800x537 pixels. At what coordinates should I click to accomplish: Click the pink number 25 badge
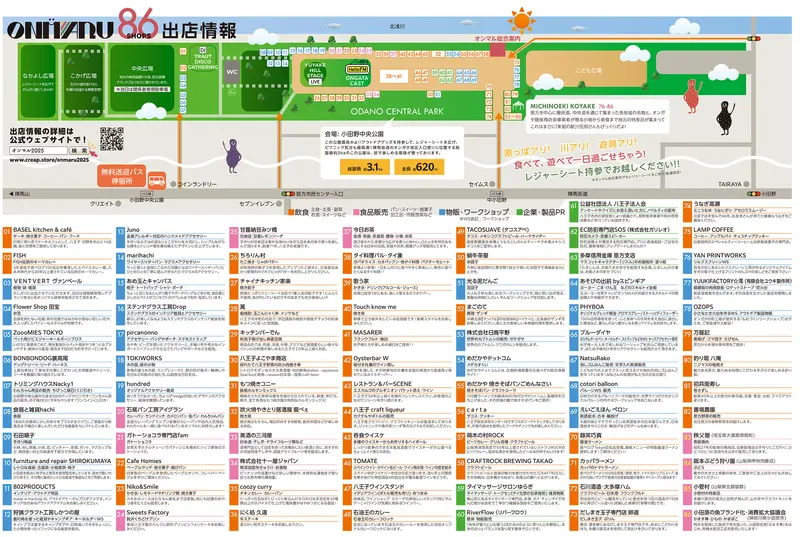(234, 238)
